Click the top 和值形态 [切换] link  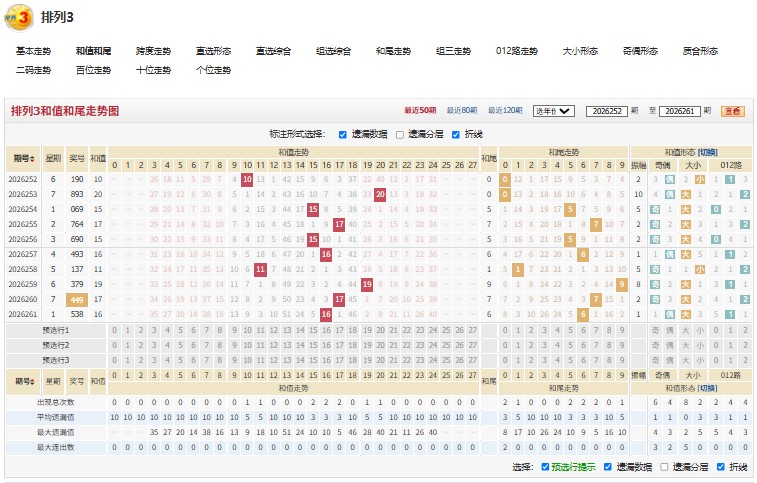pyautogui.click(x=708, y=153)
